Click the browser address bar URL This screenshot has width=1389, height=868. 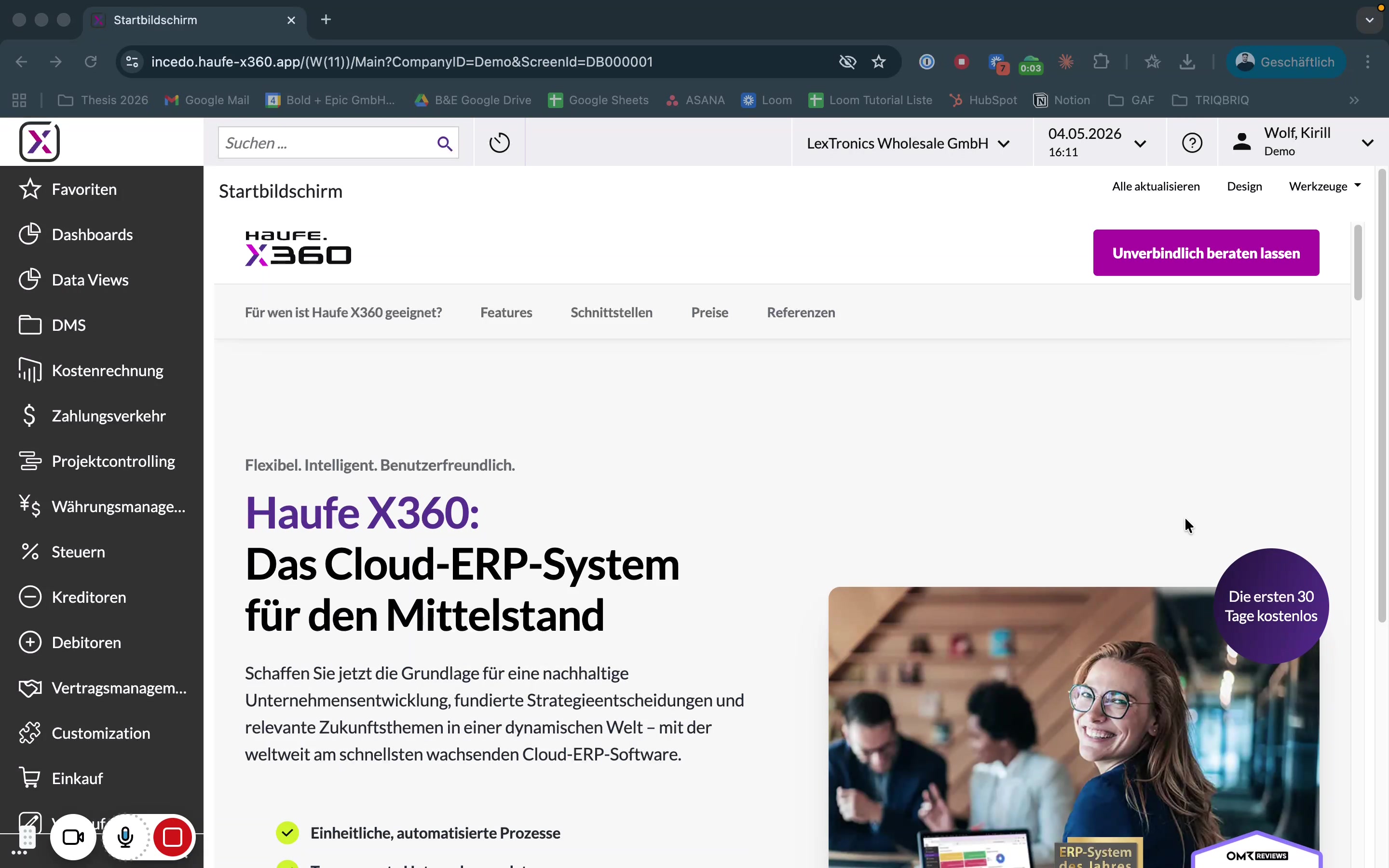[x=402, y=61]
